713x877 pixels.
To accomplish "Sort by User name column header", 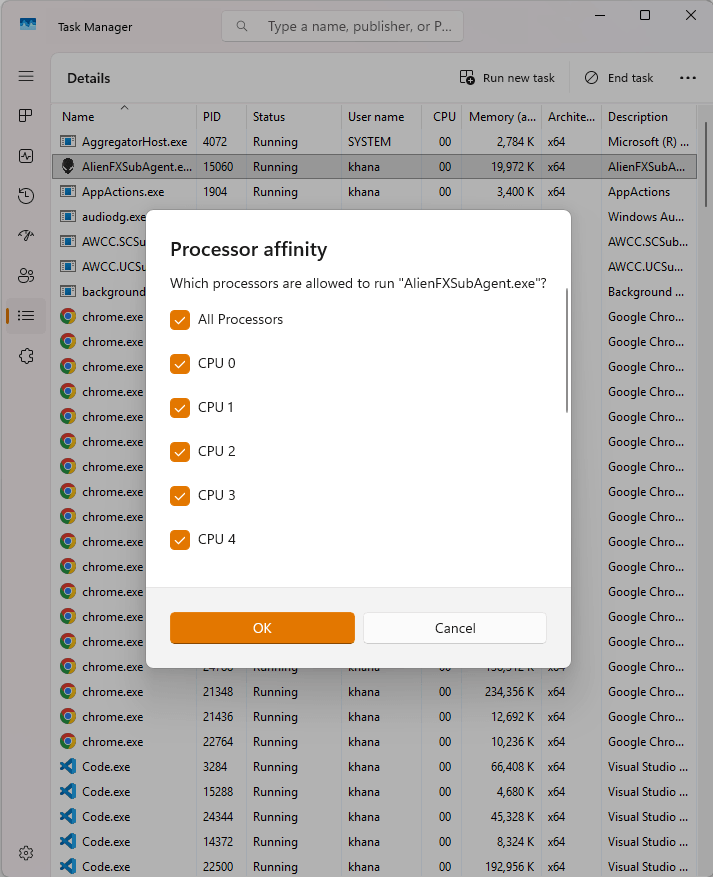I will coord(381,116).
